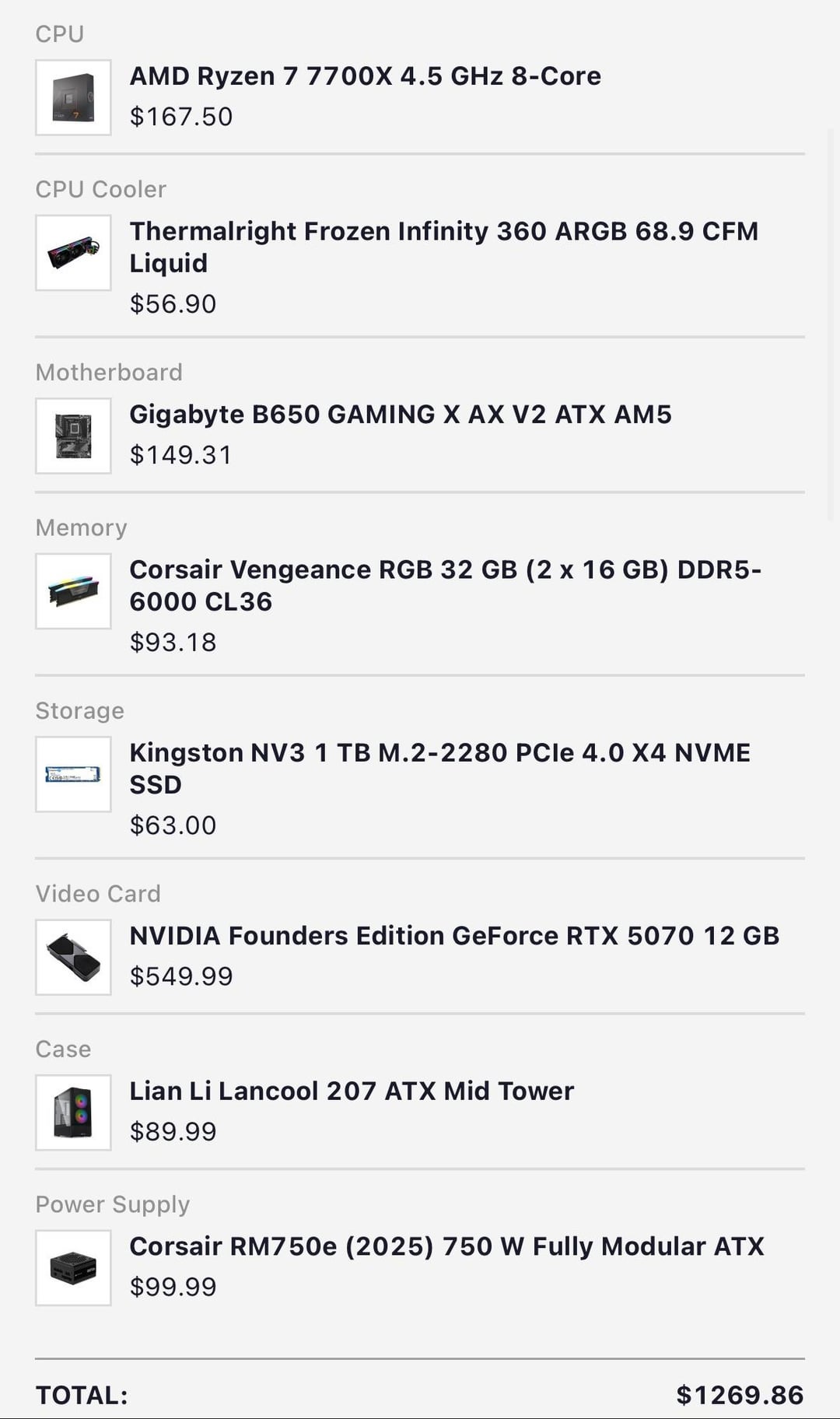
Task: Select the Gigabyte B650 motherboard thumbnail
Action: pos(73,436)
